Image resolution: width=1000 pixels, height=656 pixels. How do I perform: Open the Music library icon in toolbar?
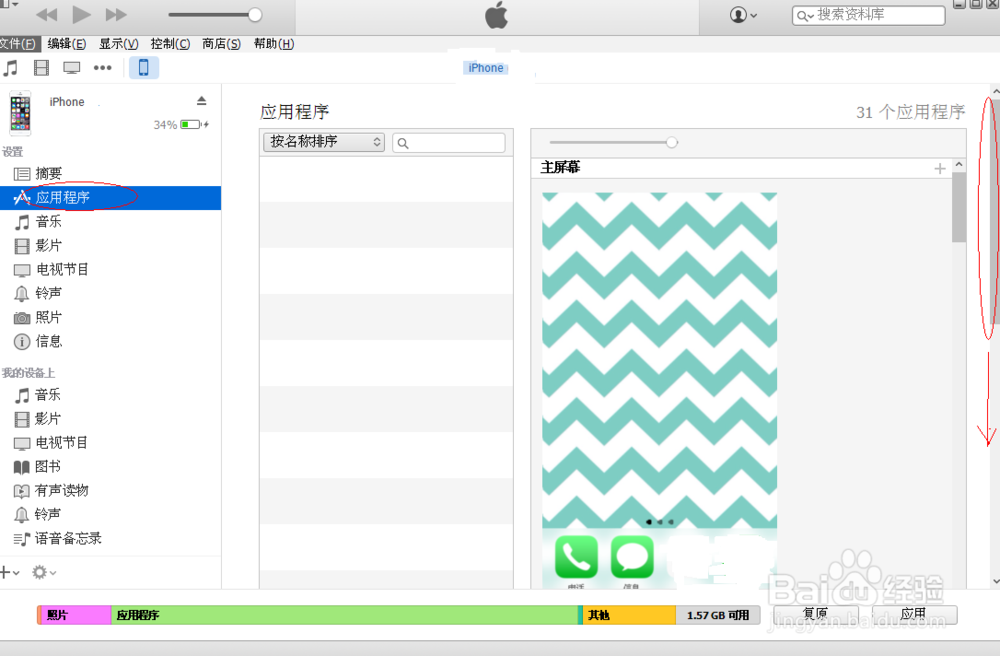tap(11, 68)
